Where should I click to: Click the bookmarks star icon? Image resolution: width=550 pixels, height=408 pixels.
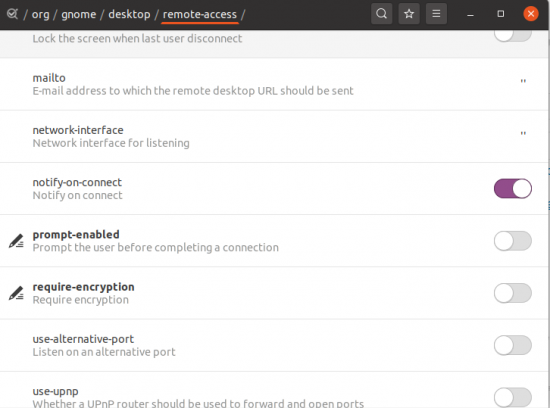(409, 14)
